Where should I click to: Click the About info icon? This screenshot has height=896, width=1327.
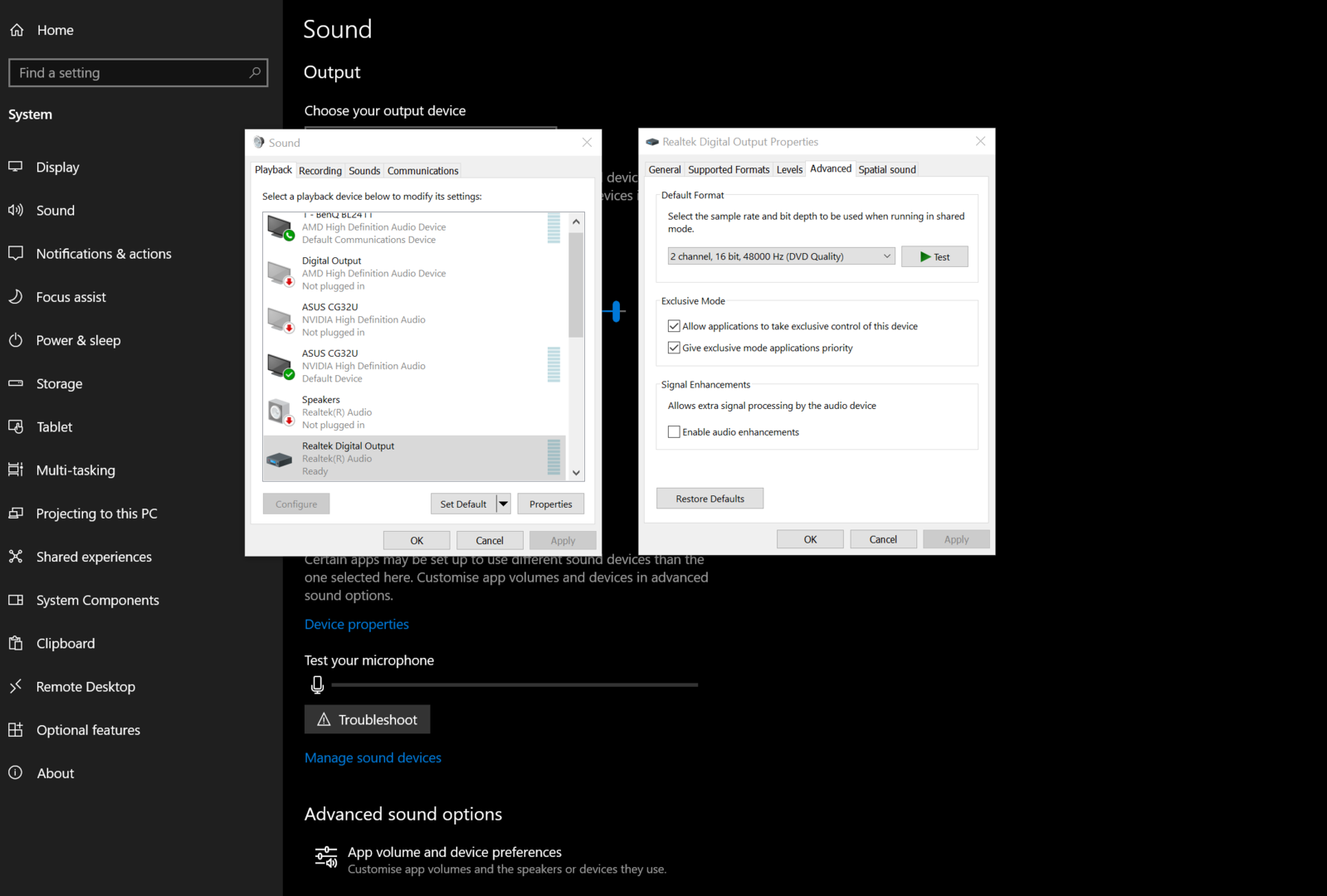[x=16, y=772]
